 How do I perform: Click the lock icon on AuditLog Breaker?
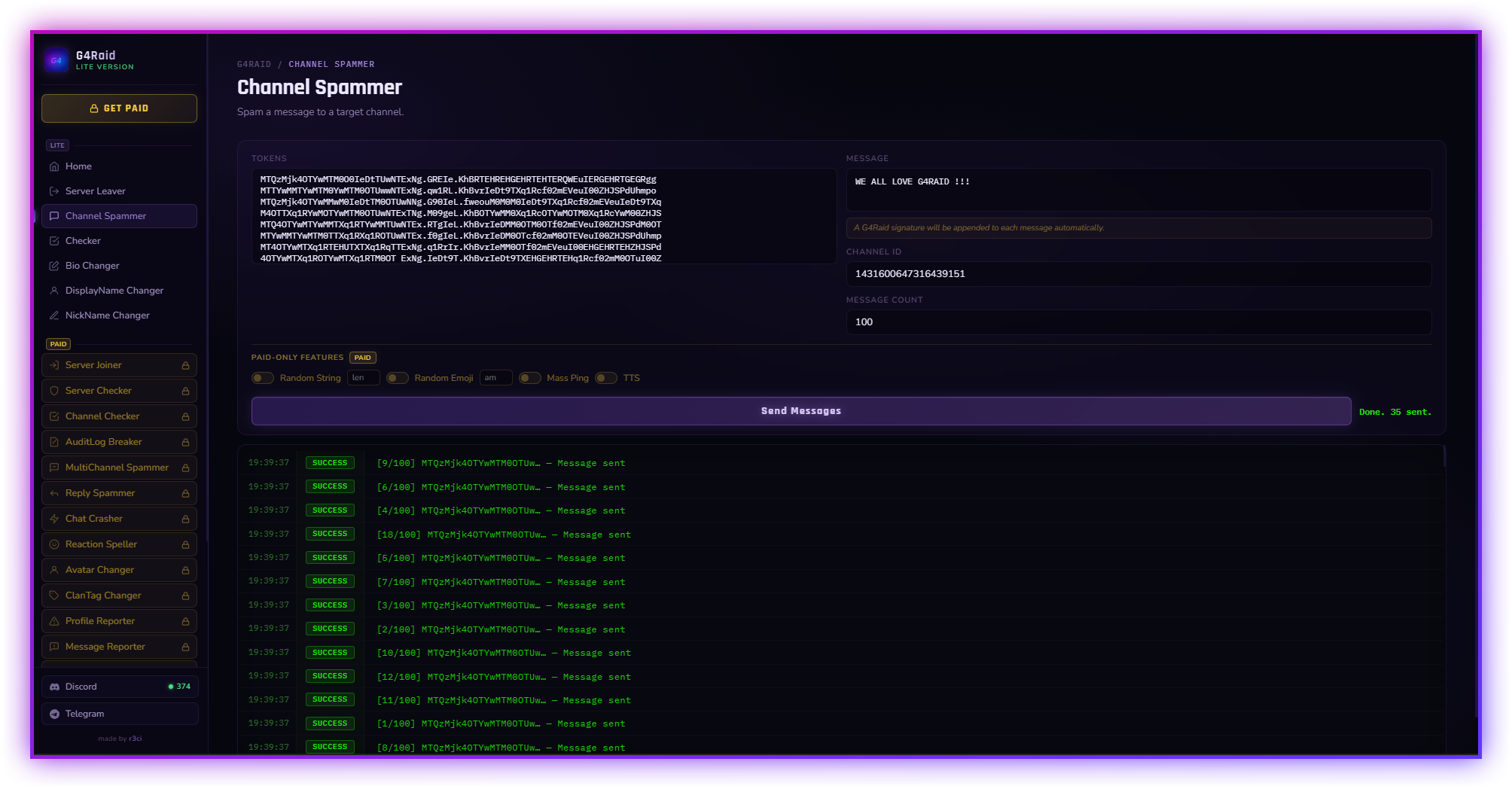[x=185, y=442]
